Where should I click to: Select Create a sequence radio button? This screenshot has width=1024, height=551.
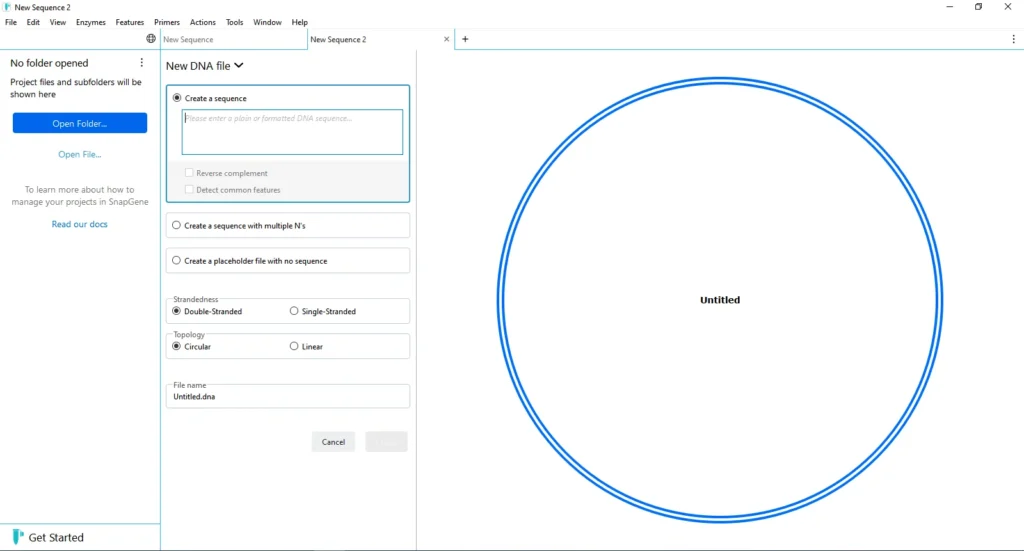click(177, 98)
